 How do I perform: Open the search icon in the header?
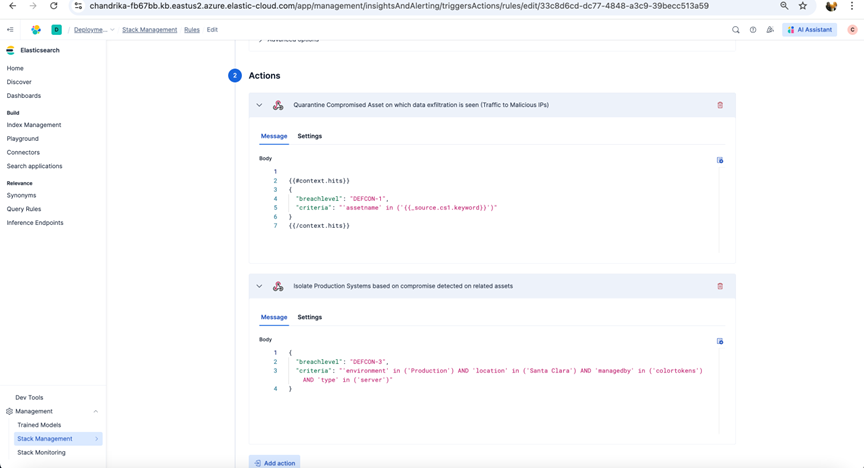pos(736,30)
